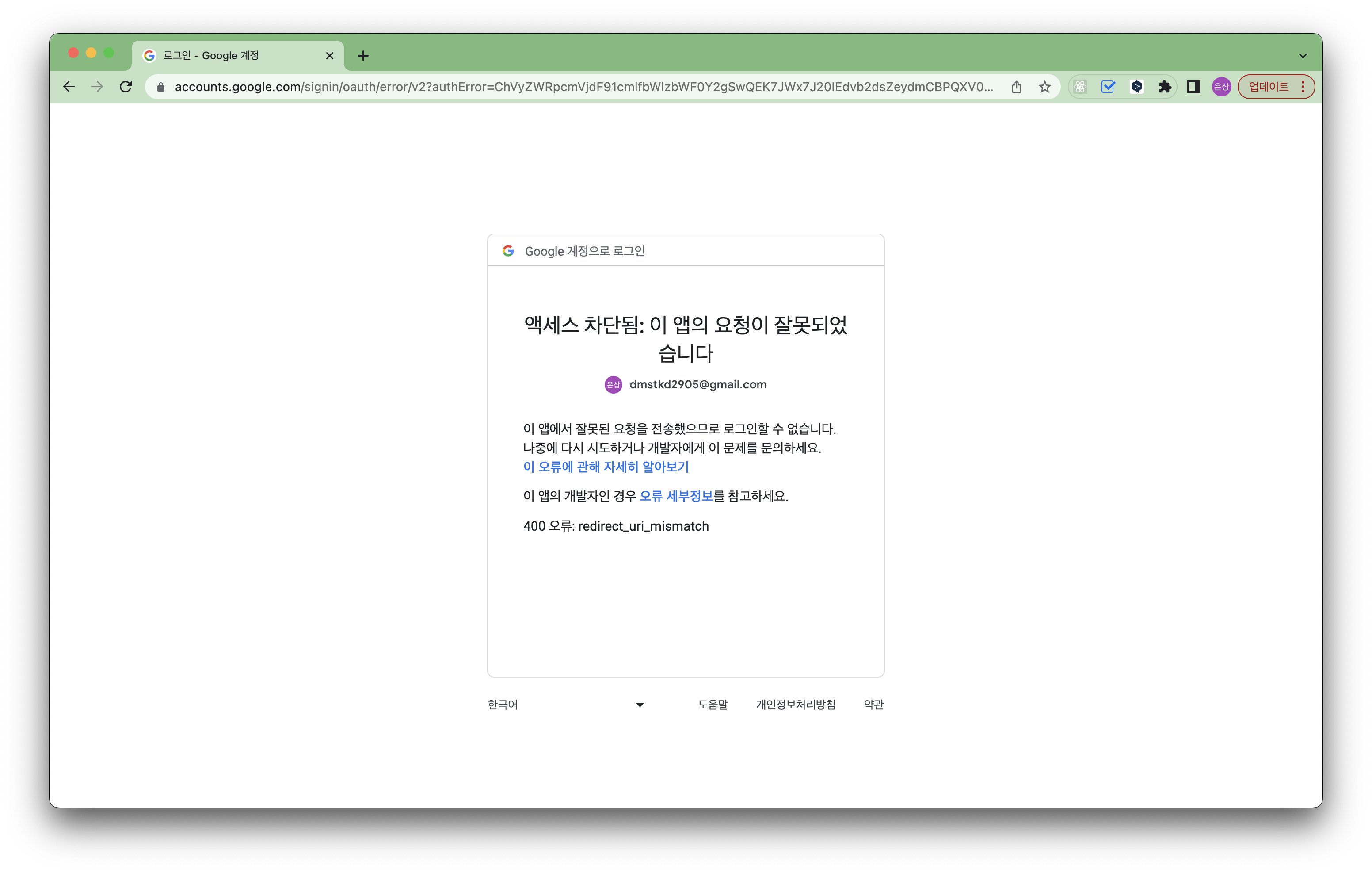The image size is (1372, 873).
Task: Reload the current page
Action: (126, 87)
